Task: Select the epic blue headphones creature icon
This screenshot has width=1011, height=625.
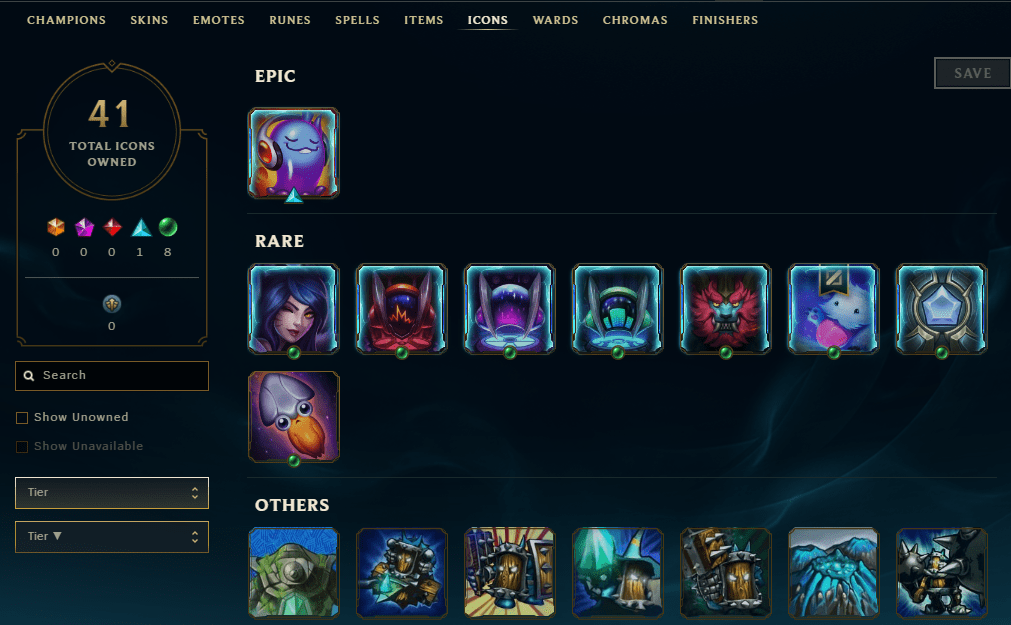Action: pyautogui.click(x=293, y=154)
